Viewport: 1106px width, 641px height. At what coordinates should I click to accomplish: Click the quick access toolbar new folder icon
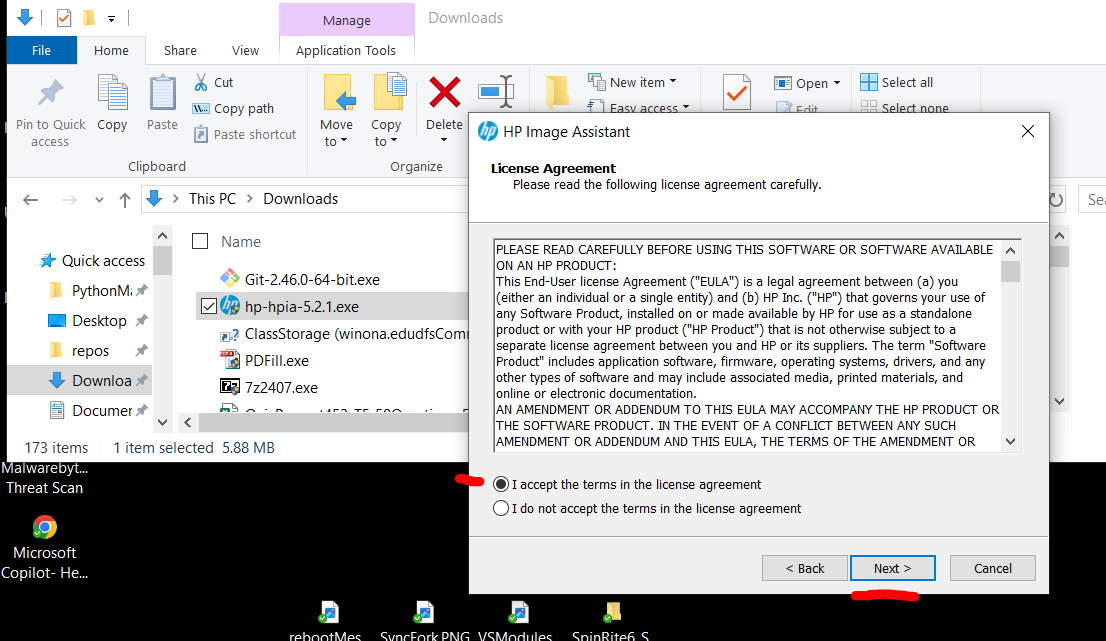pos(89,18)
